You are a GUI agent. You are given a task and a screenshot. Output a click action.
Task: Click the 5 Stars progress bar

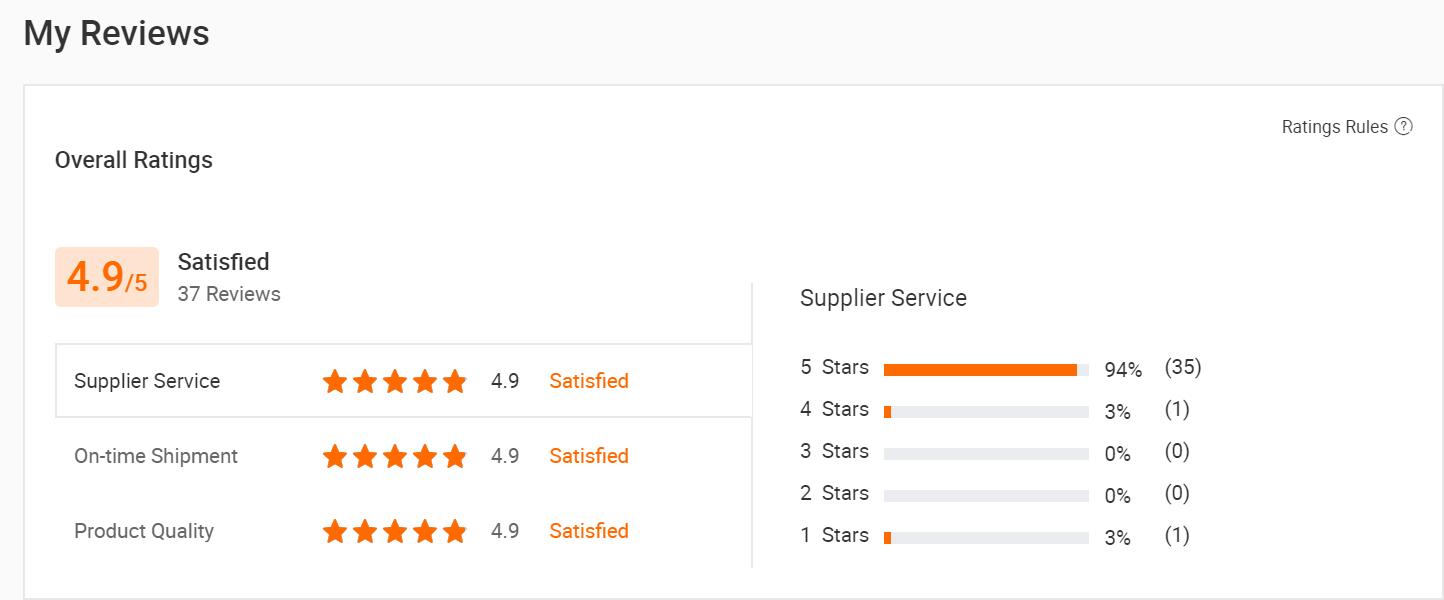pos(986,370)
